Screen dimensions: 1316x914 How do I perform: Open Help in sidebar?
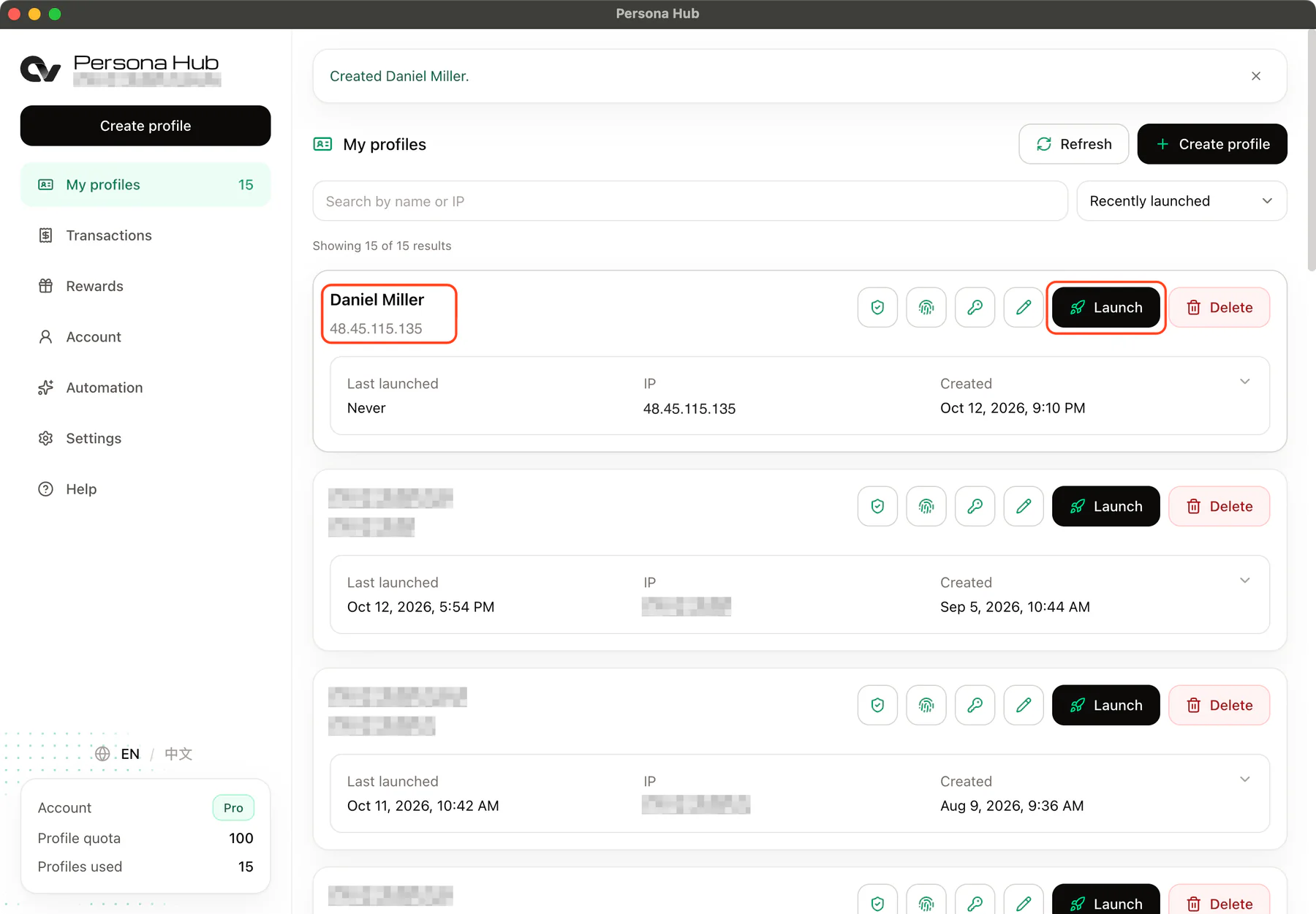(145, 489)
